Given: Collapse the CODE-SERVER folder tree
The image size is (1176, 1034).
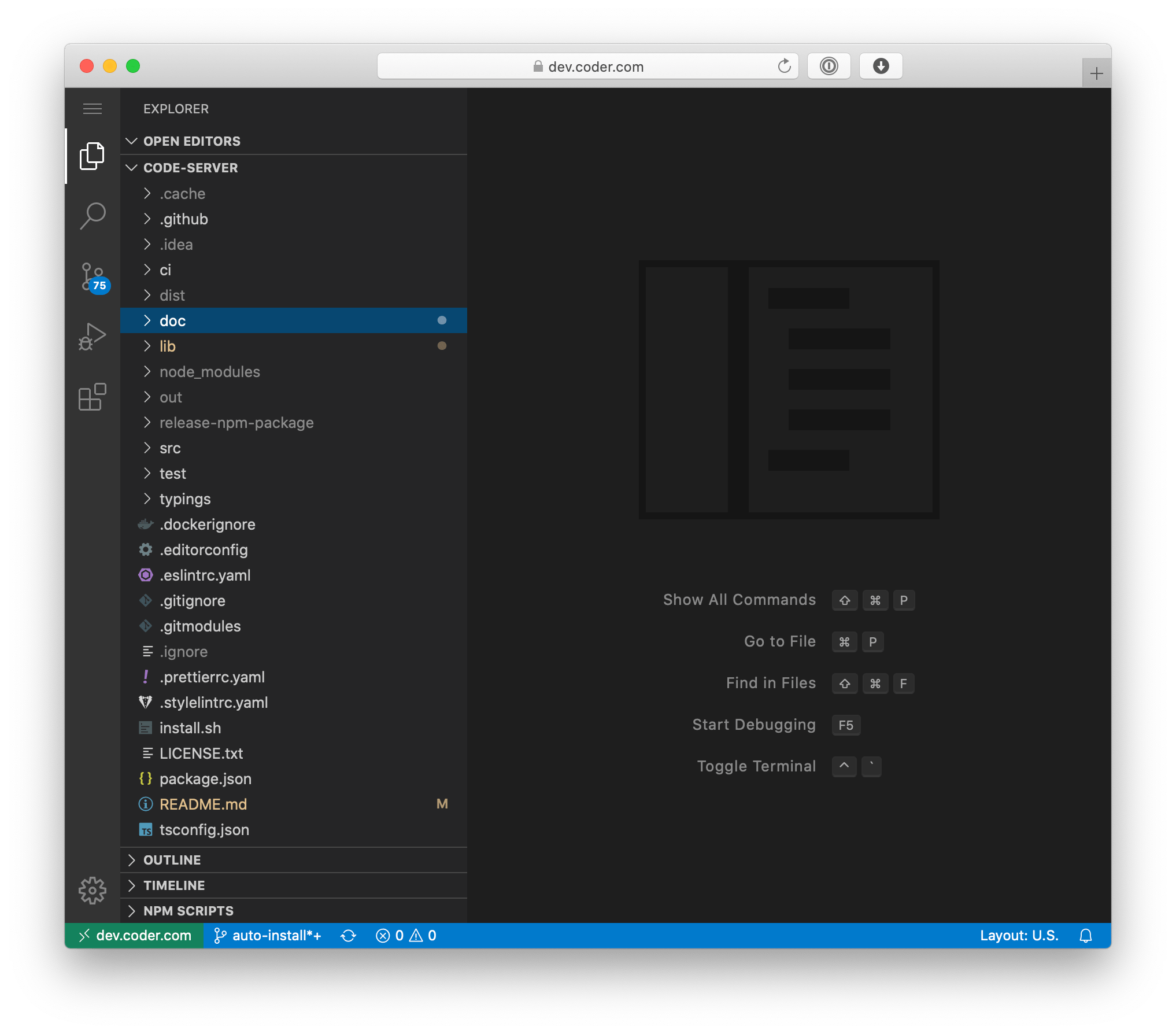Looking at the screenshot, I should [132, 168].
